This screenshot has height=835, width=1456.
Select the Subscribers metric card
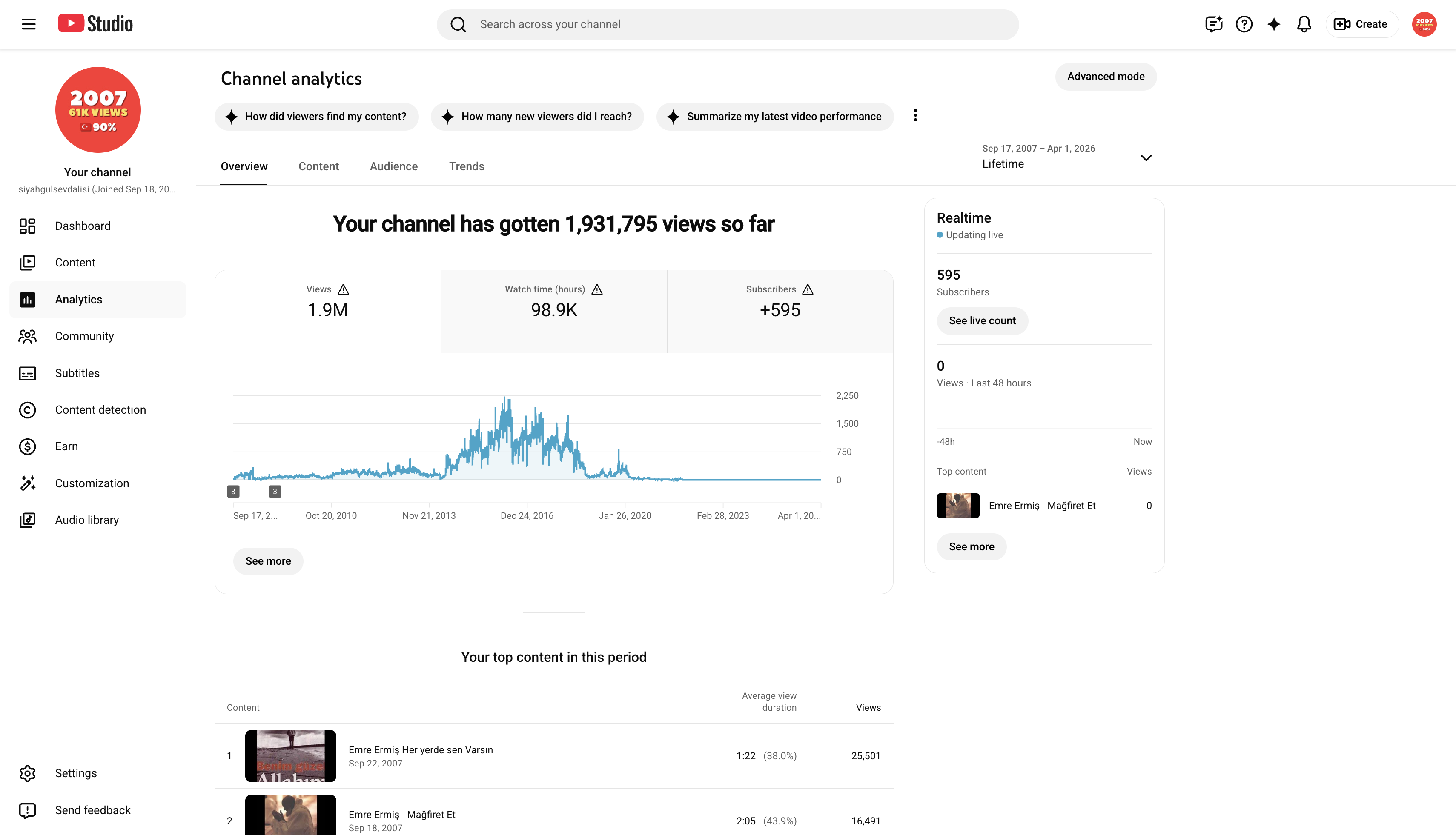click(x=780, y=312)
